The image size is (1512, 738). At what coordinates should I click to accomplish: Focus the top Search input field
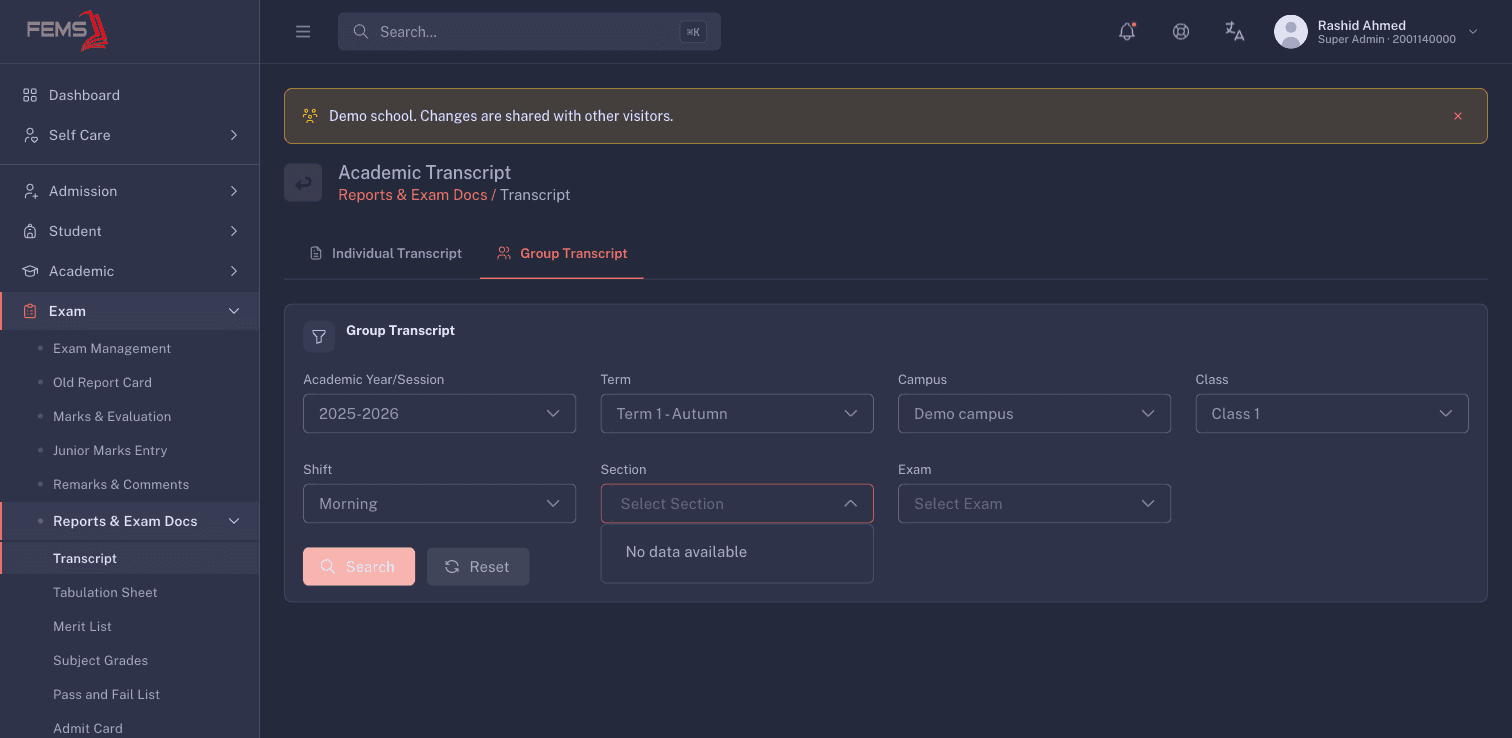pyautogui.click(x=529, y=32)
